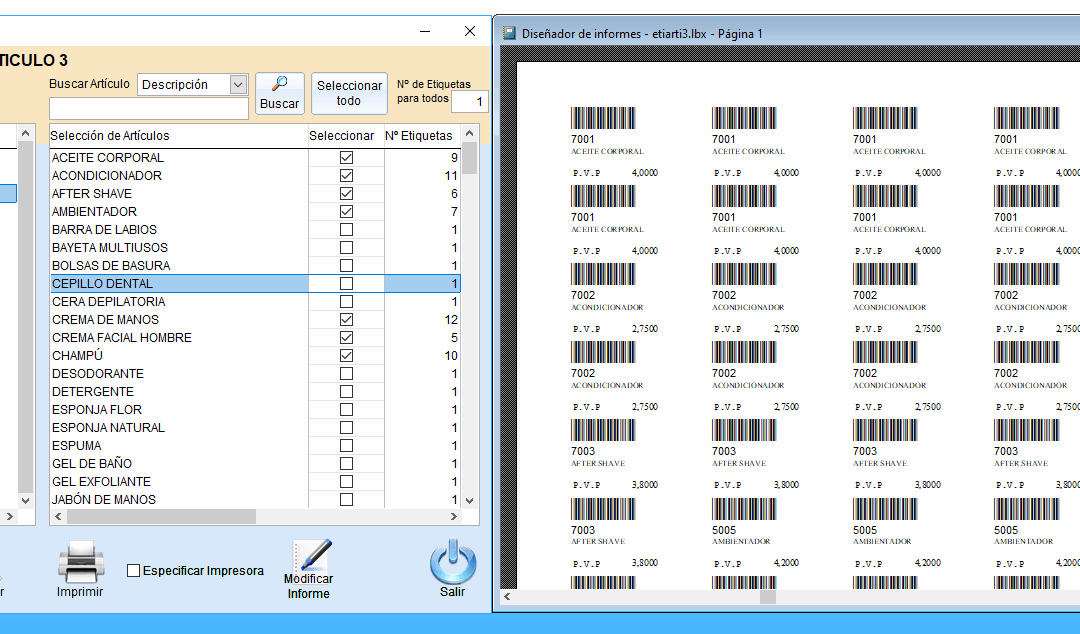The image size is (1080, 634).
Task: Click the Nº Etiquetas column header
Action: tap(422, 136)
